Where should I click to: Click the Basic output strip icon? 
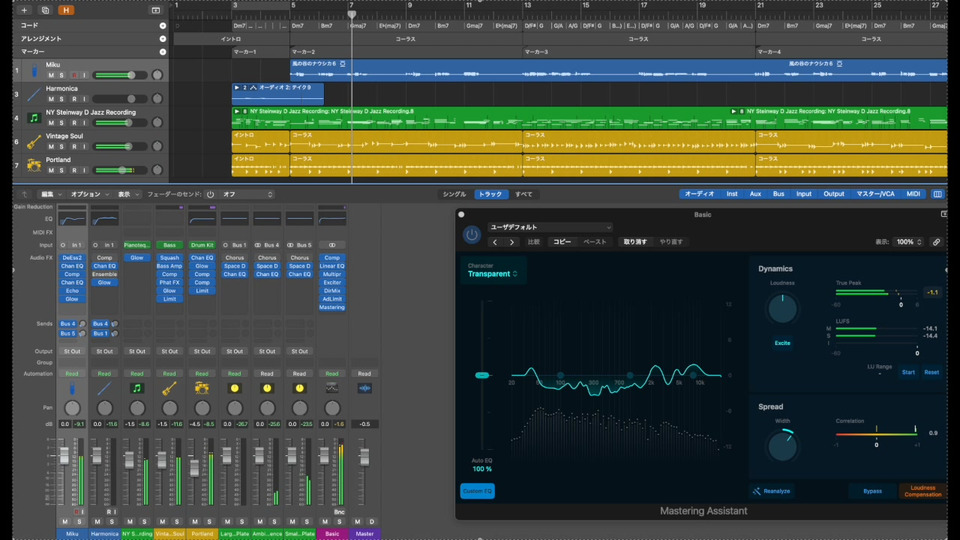(332, 388)
